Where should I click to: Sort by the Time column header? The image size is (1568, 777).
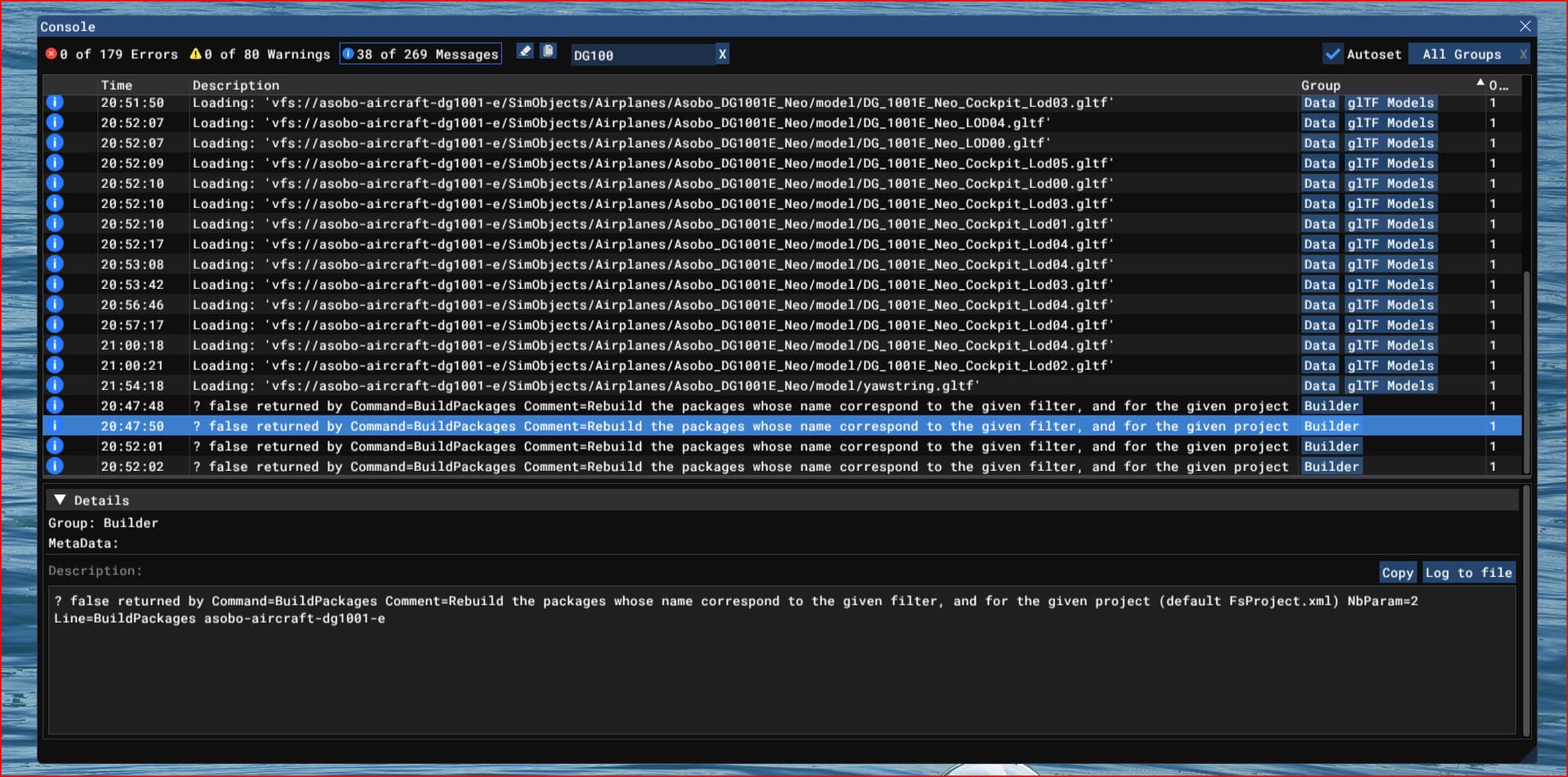pyautogui.click(x=116, y=85)
